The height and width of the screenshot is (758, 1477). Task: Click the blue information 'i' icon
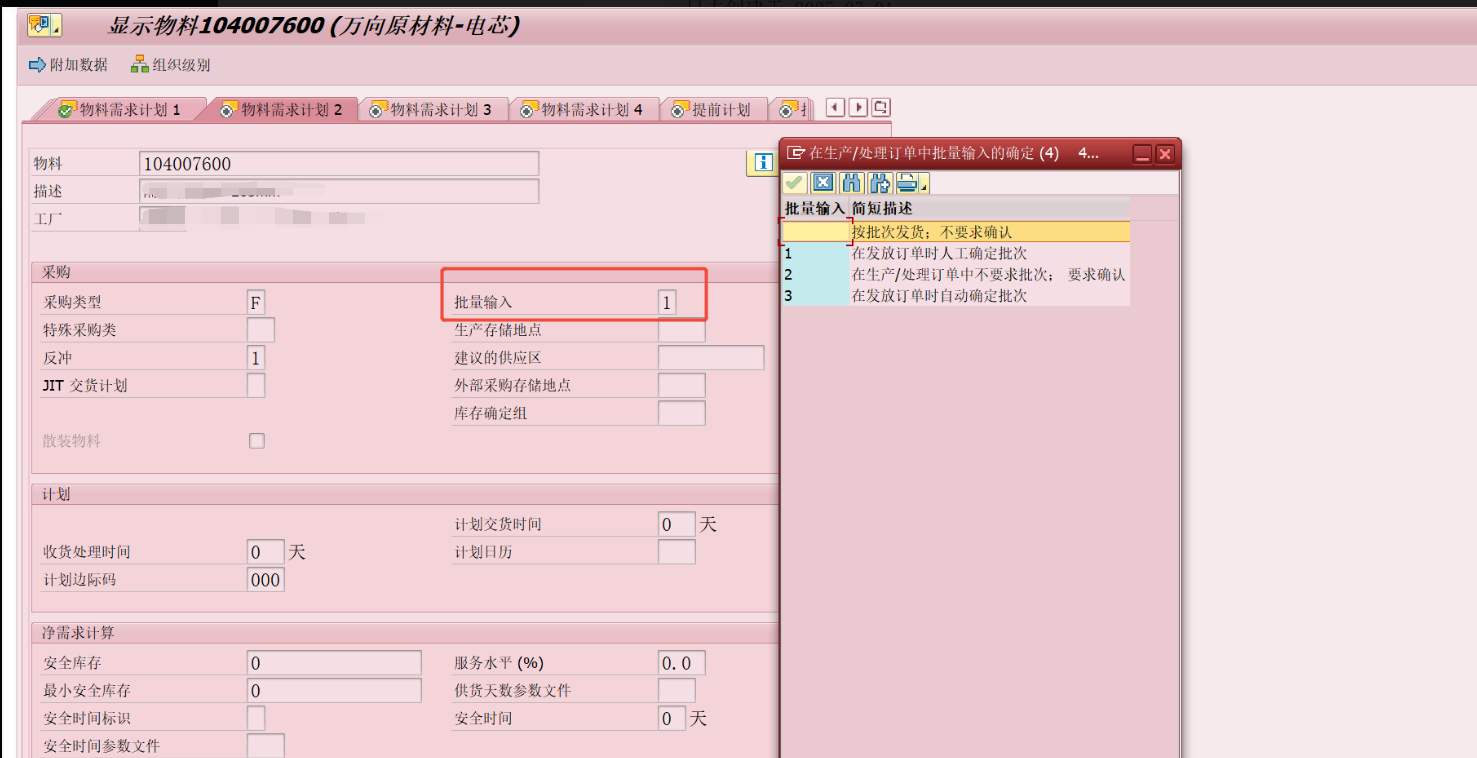tap(763, 163)
